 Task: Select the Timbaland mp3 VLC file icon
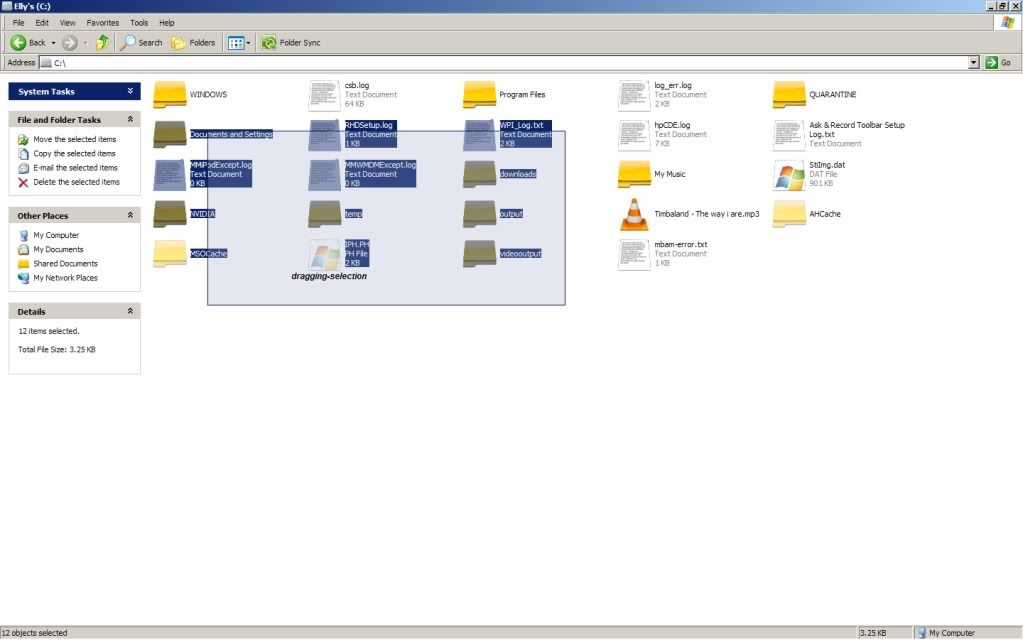click(634, 214)
